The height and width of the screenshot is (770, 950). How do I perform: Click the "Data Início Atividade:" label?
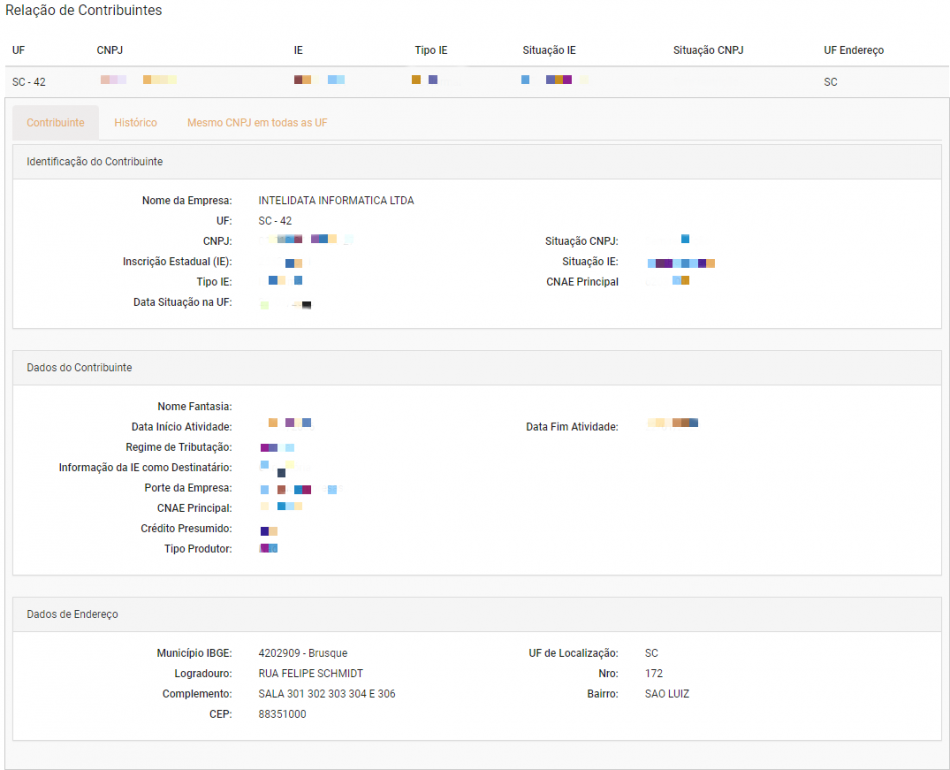coord(182,427)
